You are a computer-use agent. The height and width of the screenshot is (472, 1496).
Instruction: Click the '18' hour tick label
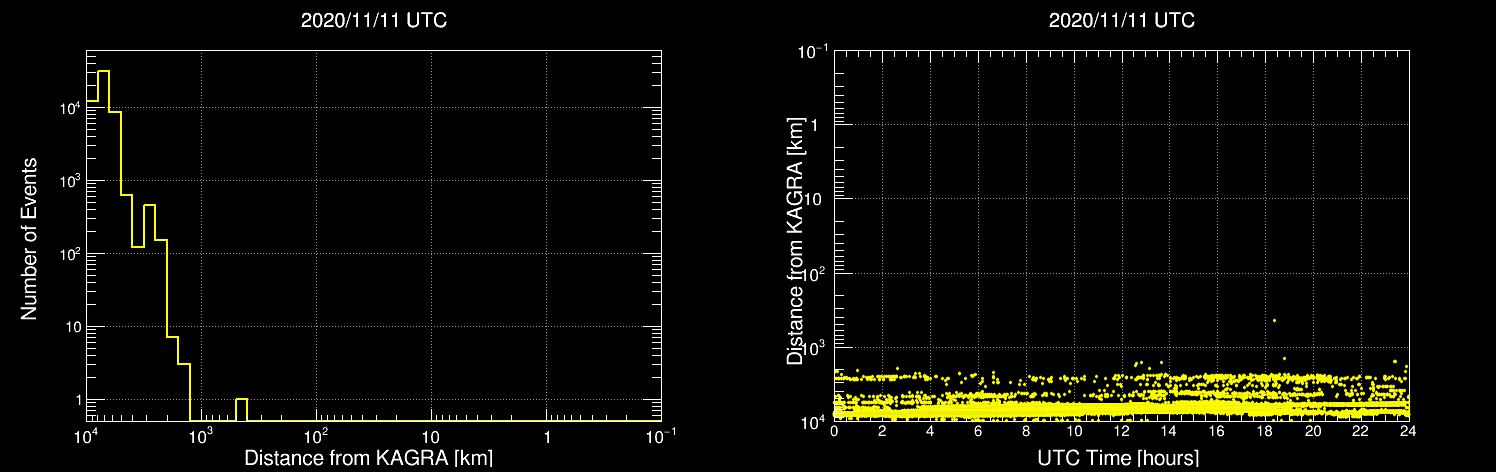(1265, 432)
